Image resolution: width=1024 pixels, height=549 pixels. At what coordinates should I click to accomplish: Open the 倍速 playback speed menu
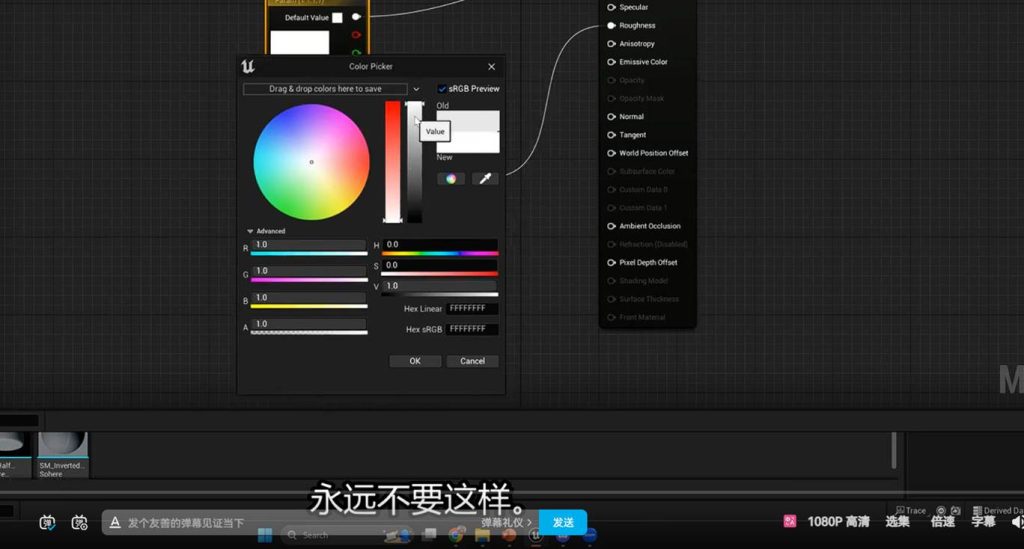[942, 522]
